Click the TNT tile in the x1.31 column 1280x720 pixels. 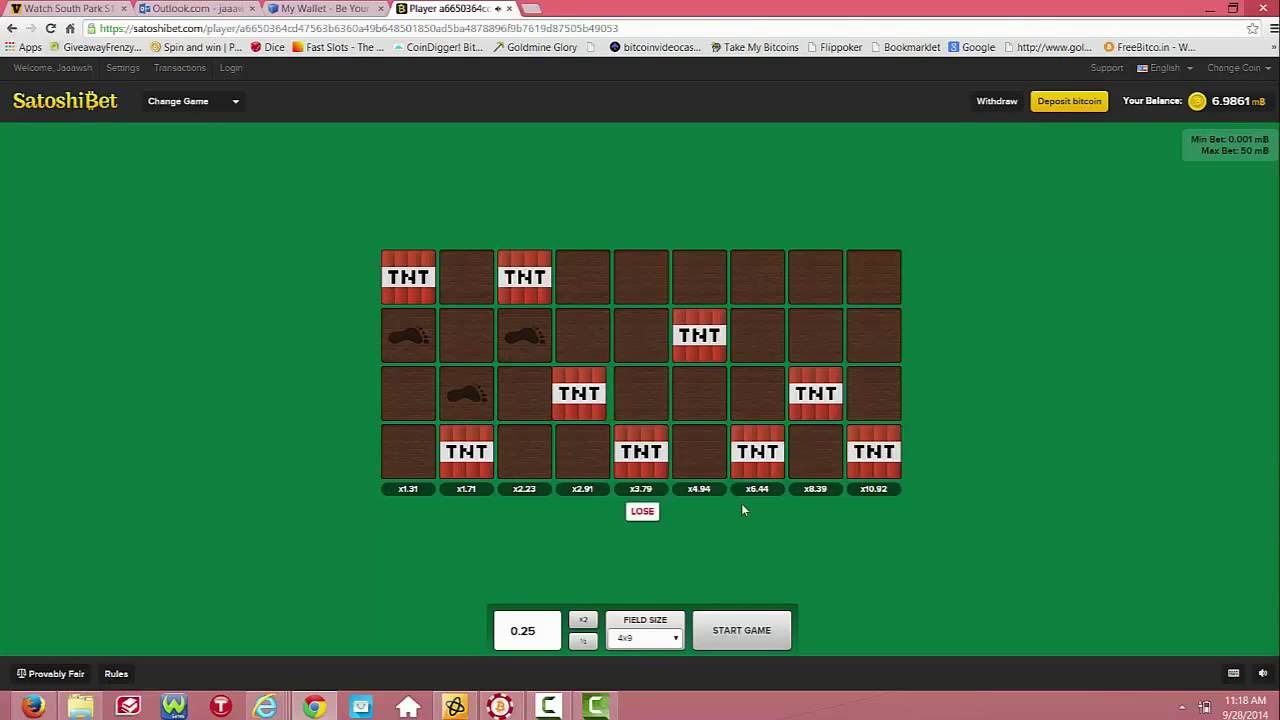point(408,277)
